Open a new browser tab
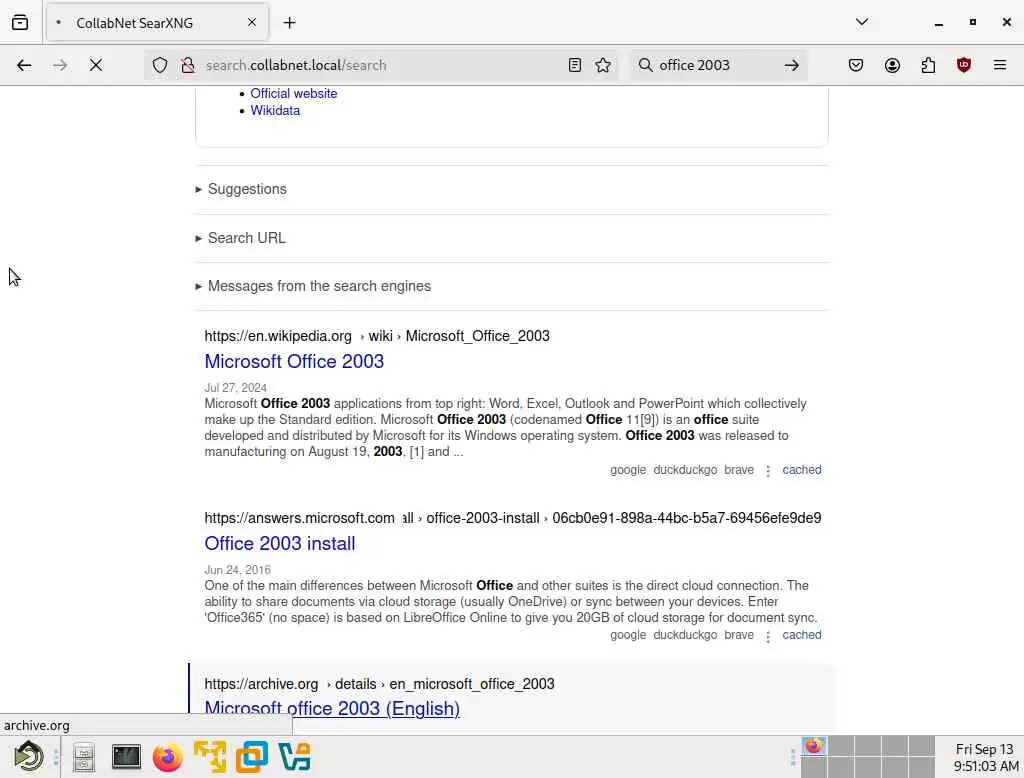 point(289,23)
